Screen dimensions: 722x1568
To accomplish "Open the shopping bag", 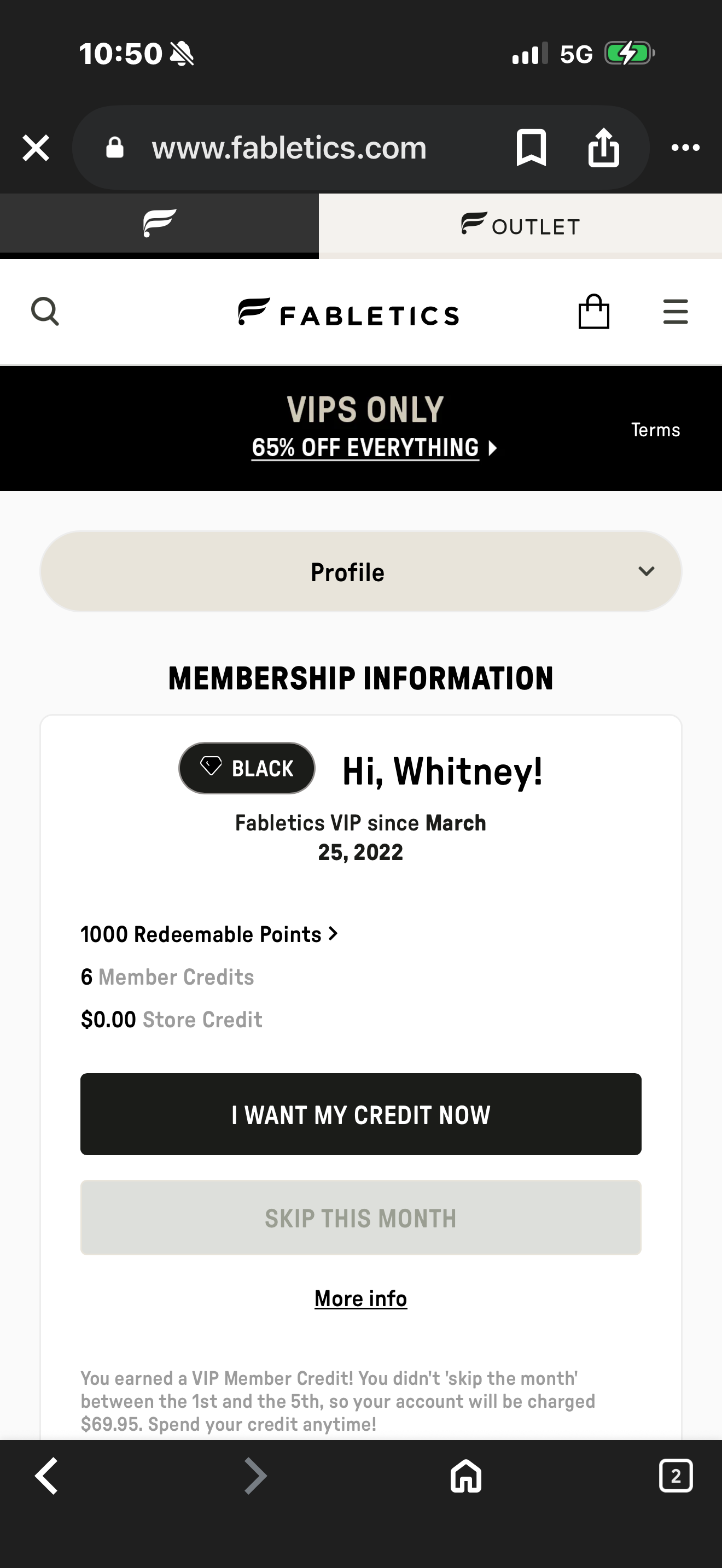I will click(x=593, y=312).
